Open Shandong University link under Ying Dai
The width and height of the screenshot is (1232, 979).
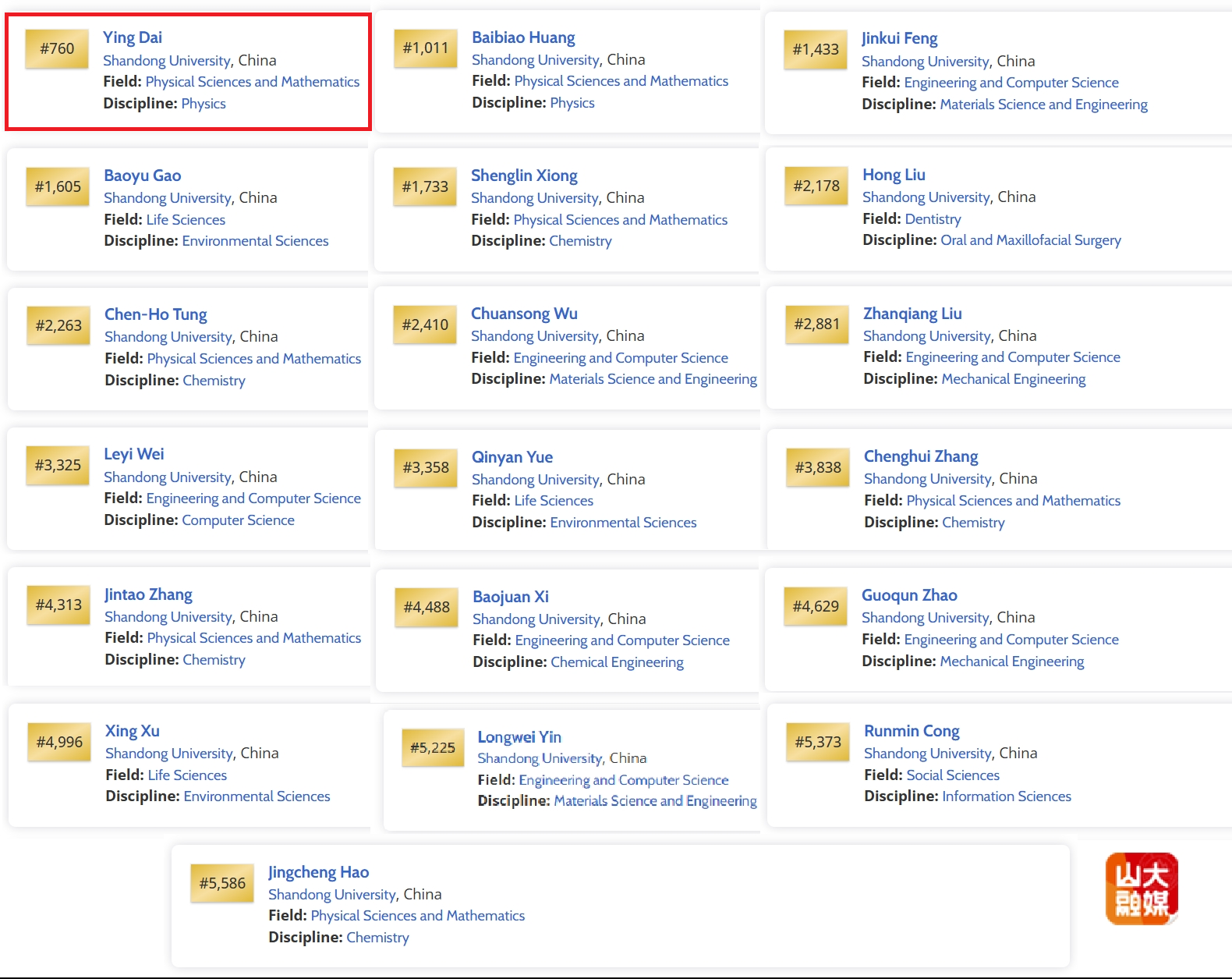(167, 61)
